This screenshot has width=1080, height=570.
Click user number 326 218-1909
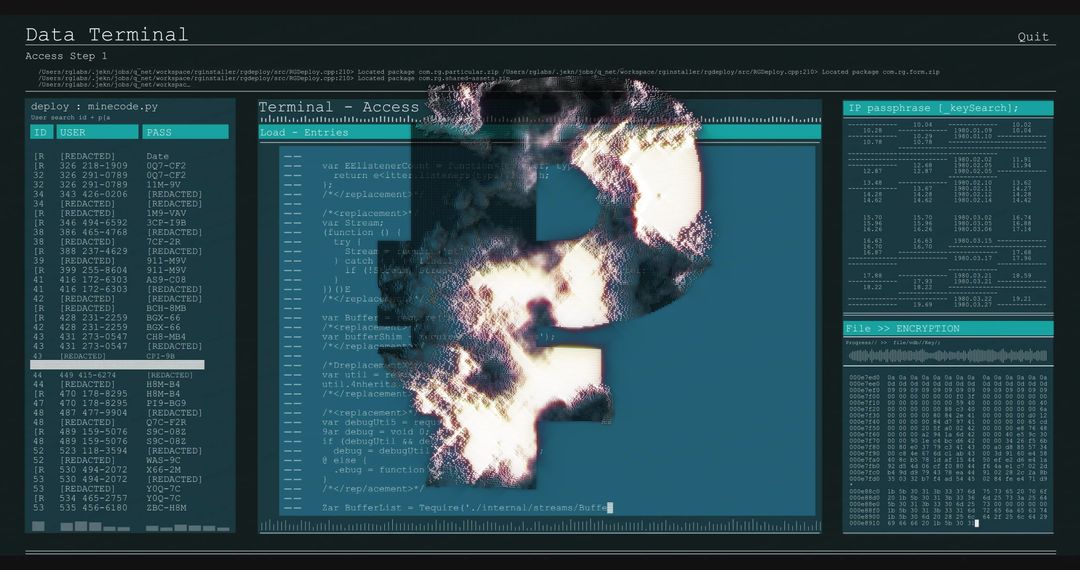point(93,166)
